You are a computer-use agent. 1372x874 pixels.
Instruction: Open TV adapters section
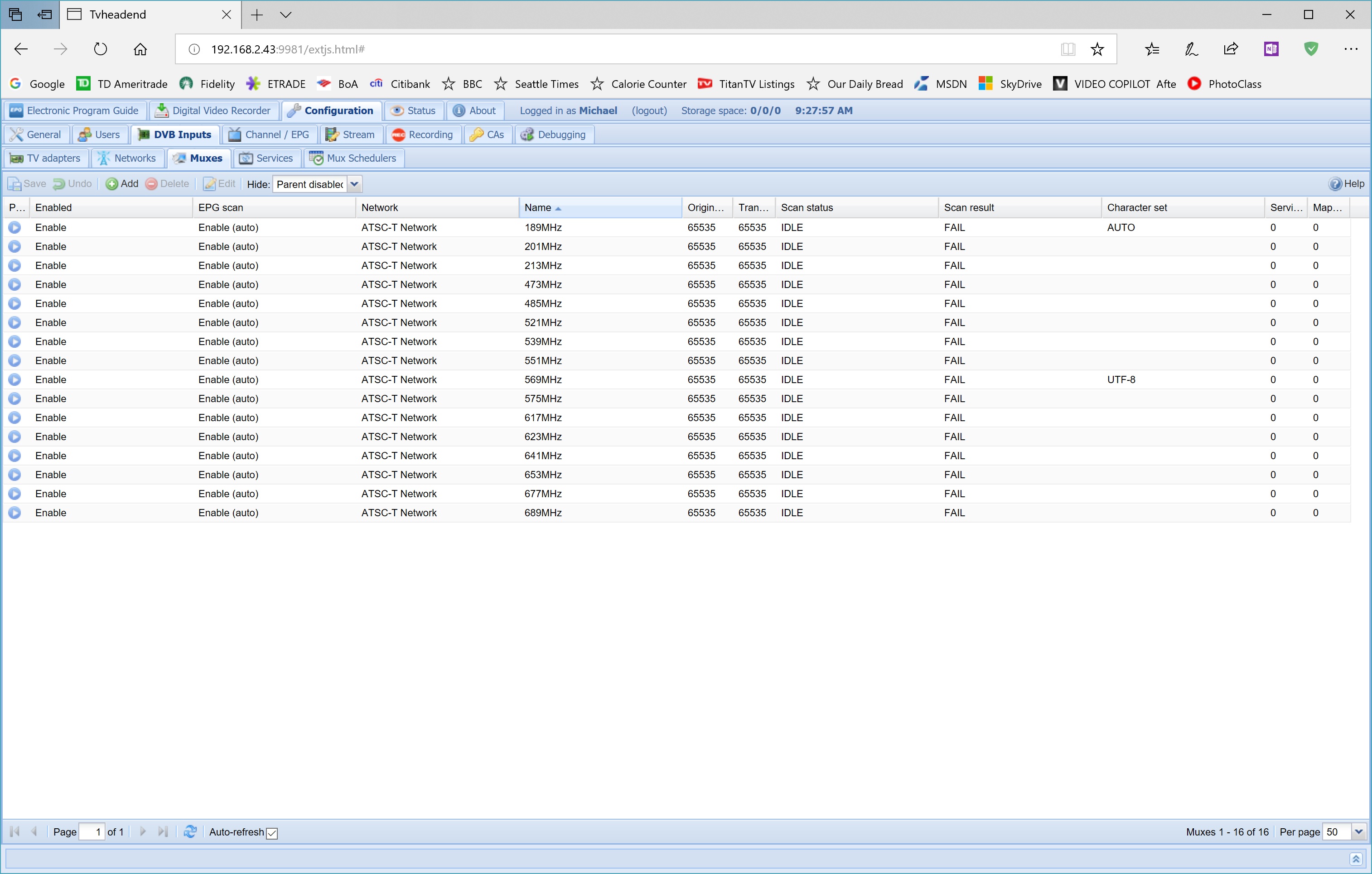click(x=46, y=158)
